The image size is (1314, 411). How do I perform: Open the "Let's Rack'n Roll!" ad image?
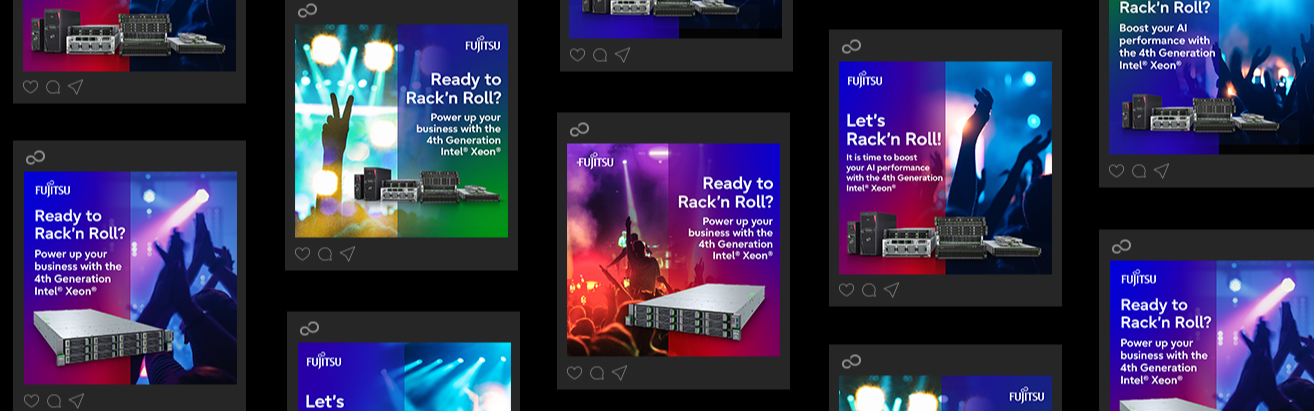[945, 168]
